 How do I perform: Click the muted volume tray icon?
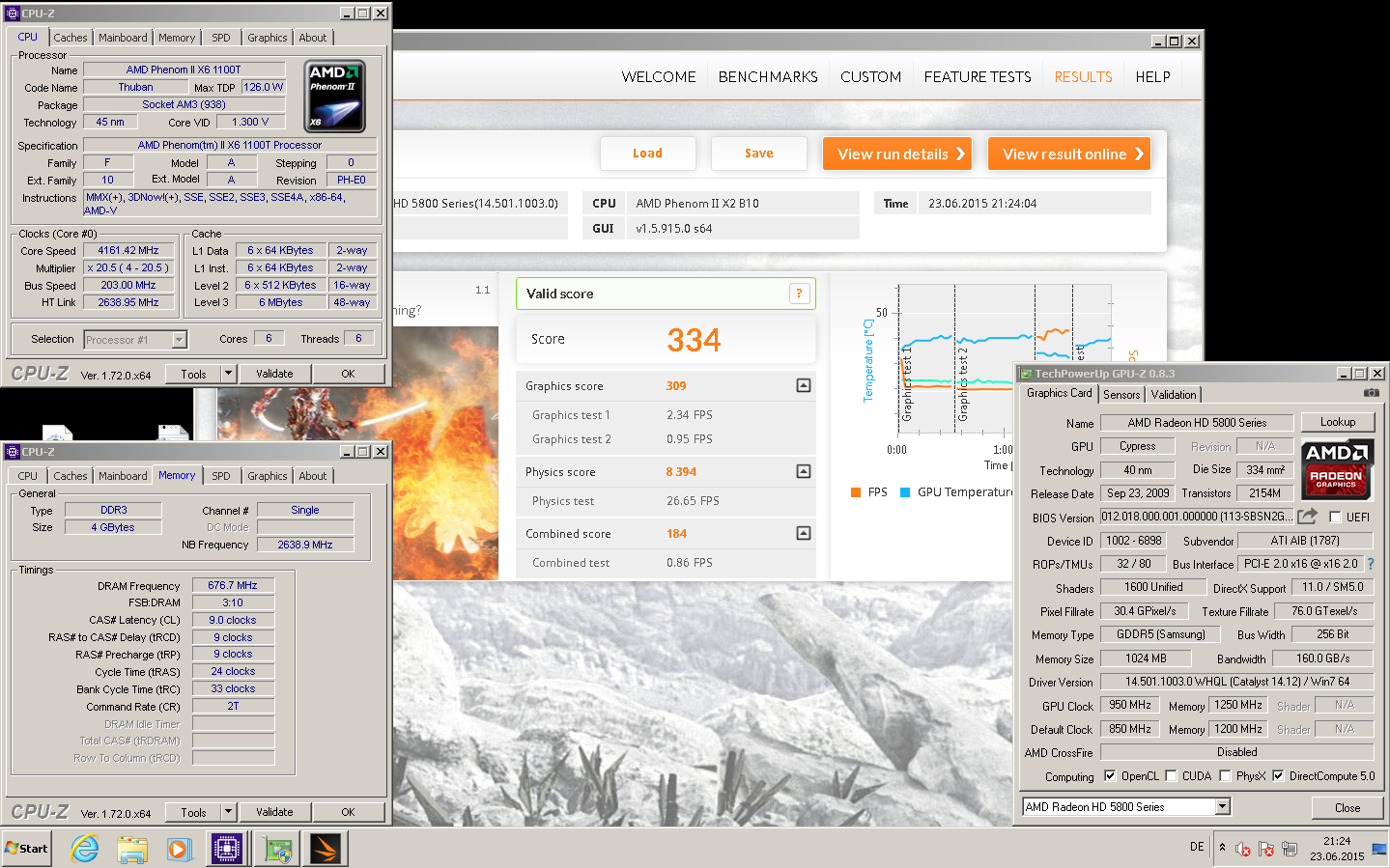click(x=1243, y=849)
